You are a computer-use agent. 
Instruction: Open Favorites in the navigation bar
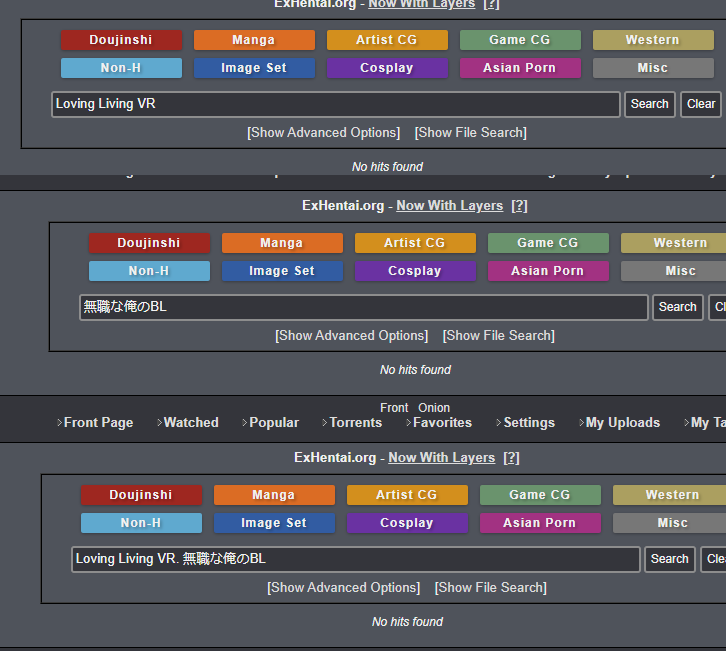pos(442,422)
